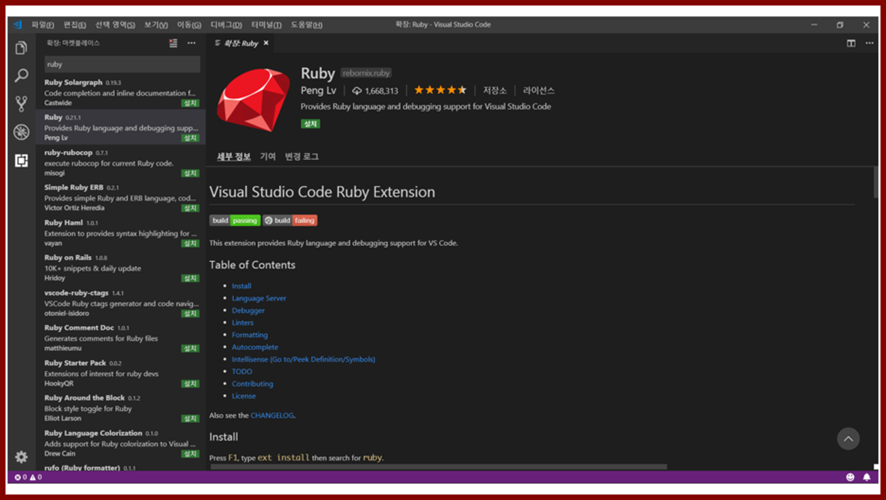Click the build failing badge
Screen dimensions: 886x500
(x=290, y=220)
